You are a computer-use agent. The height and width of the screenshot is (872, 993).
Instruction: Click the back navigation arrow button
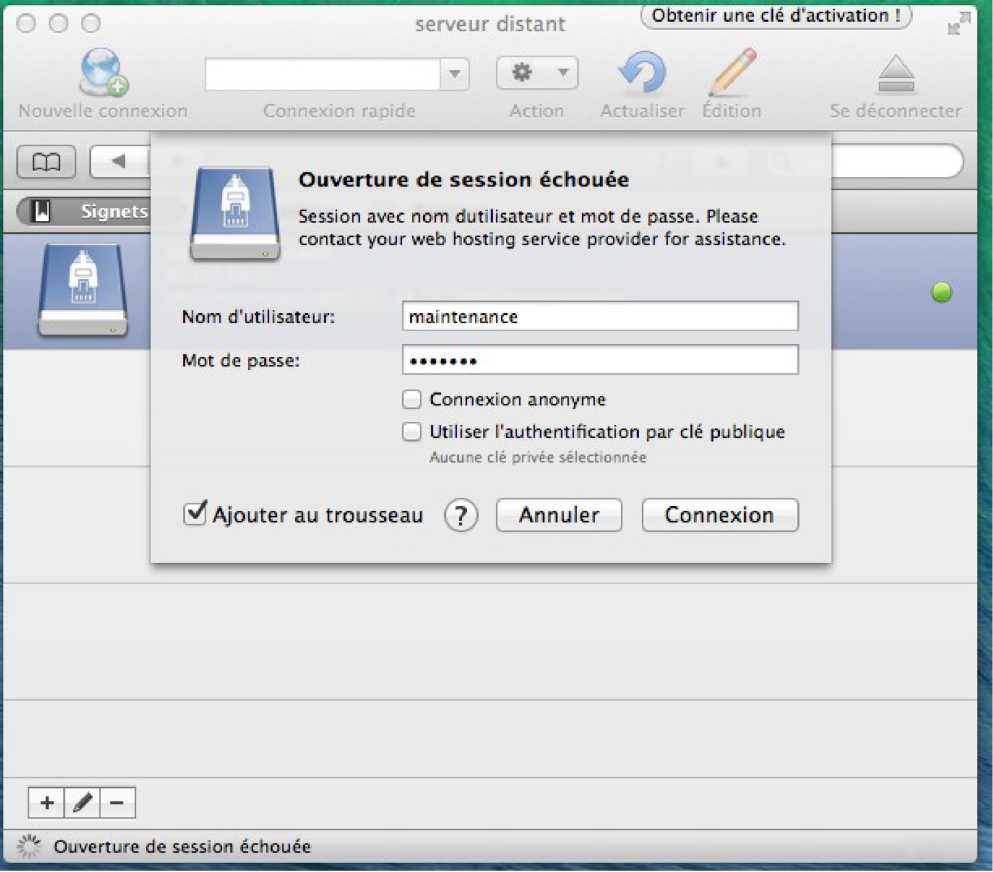pos(118,162)
